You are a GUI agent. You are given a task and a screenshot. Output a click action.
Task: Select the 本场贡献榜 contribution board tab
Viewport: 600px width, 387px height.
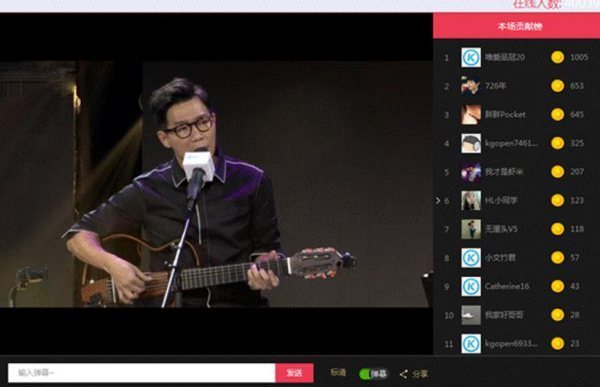[x=517, y=26]
